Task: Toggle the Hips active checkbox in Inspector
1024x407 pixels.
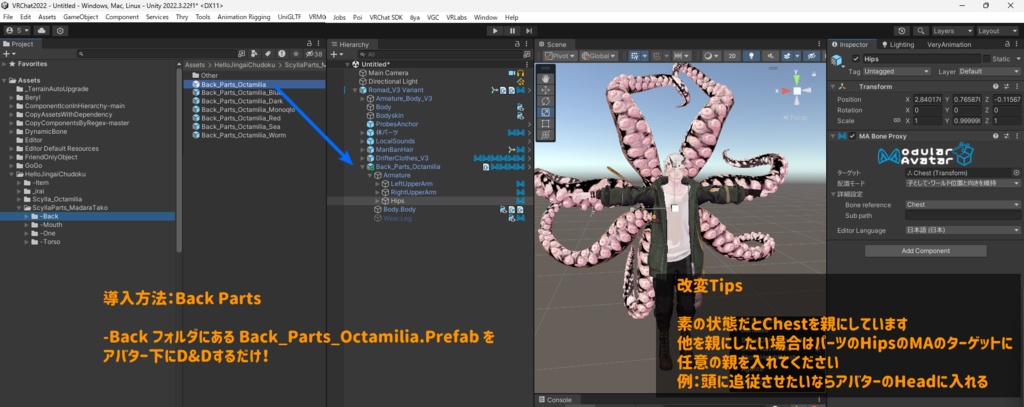Action: [x=856, y=59]
